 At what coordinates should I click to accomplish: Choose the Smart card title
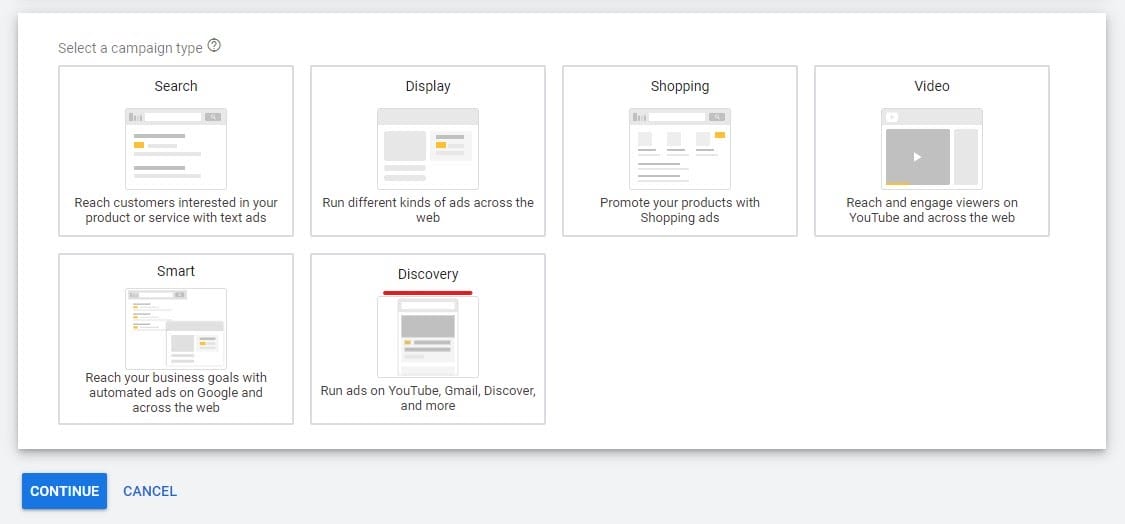tap(176, 271)
